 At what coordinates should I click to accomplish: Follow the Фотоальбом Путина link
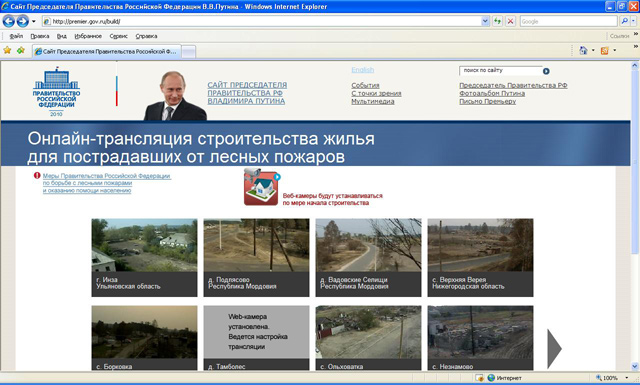click(x=492, y=93)
